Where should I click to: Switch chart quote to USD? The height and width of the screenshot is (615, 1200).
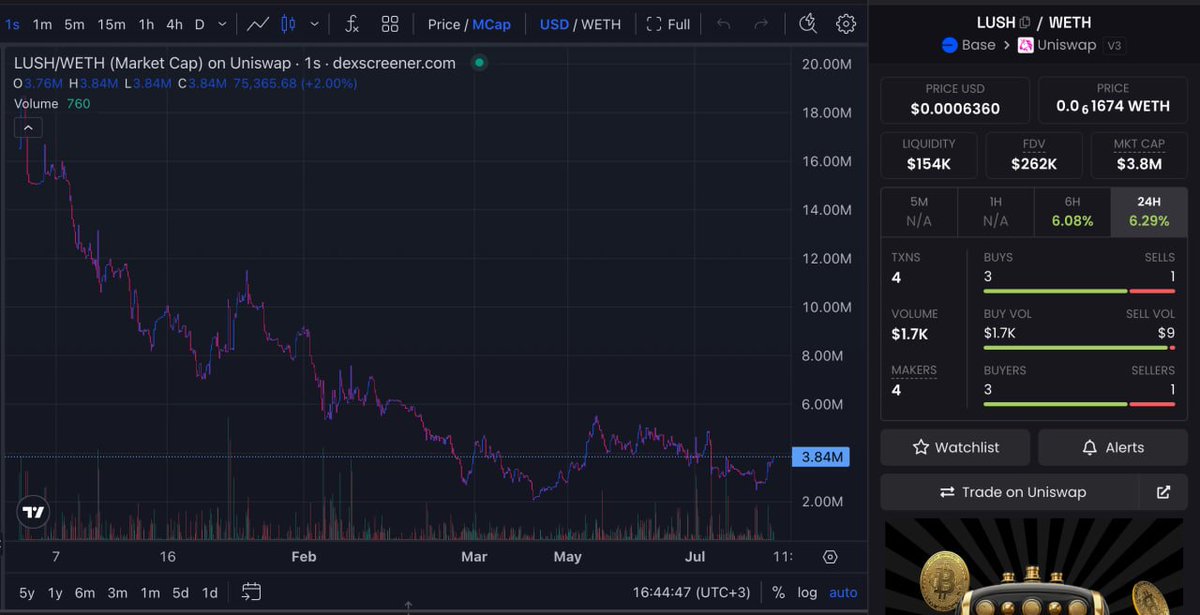554,24
